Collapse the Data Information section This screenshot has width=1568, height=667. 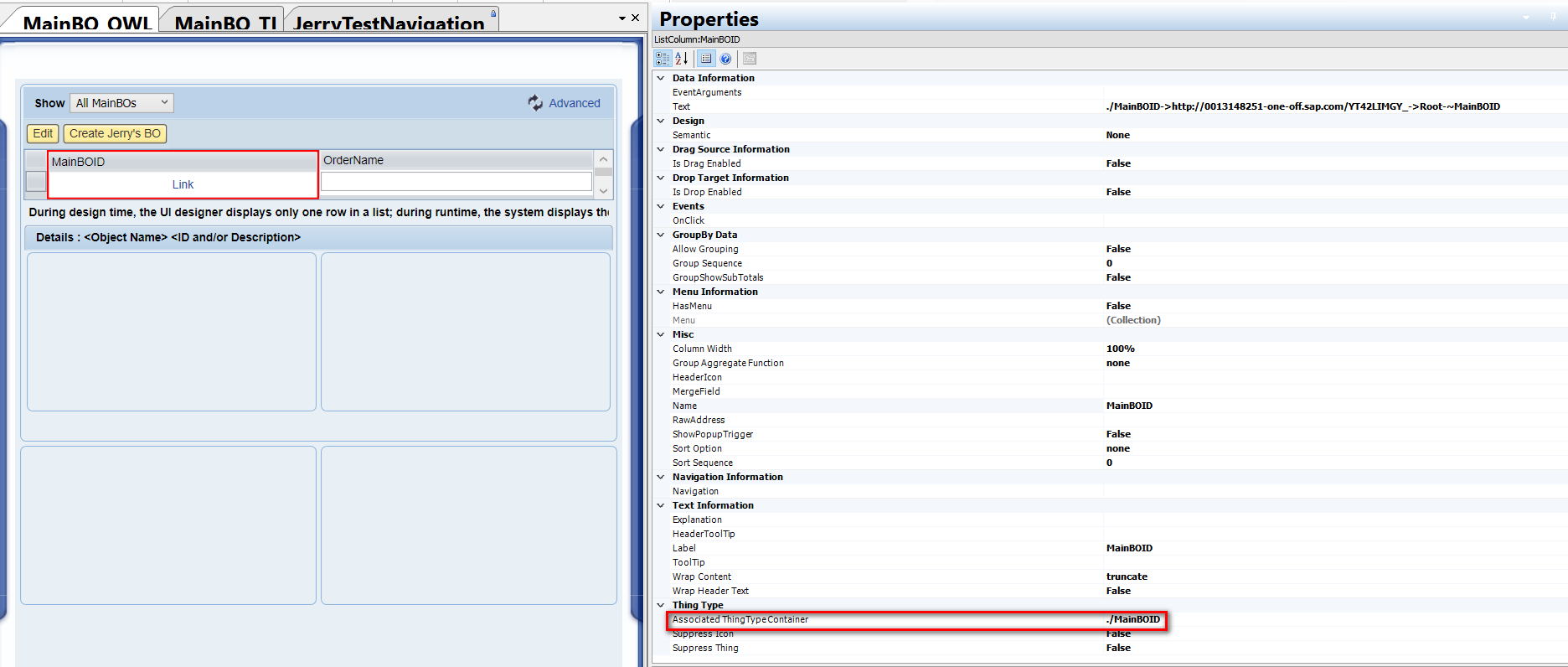pos(661,78)
